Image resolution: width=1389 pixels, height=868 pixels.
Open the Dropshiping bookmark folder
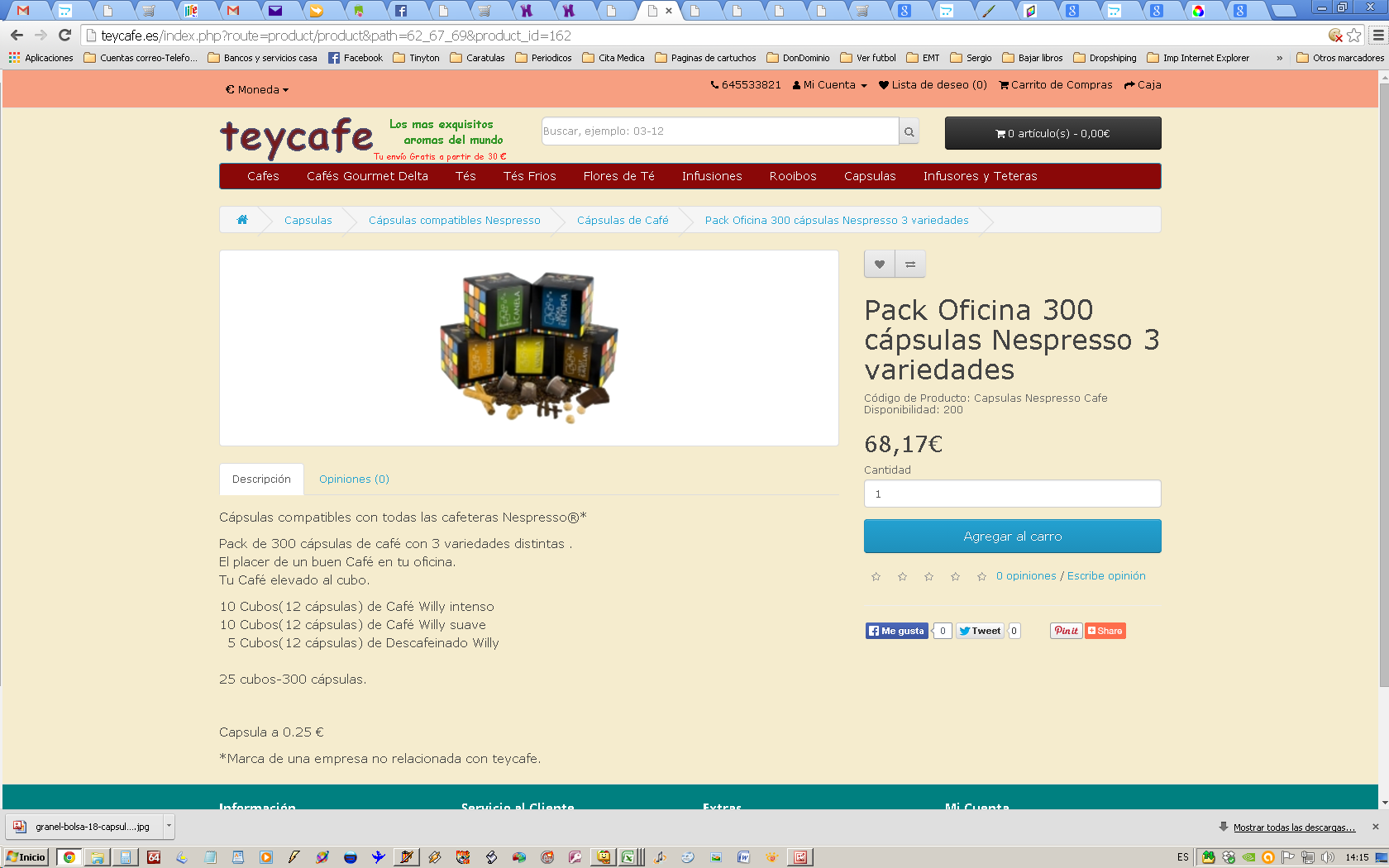pyautogui.click(x=1105, y=58)
